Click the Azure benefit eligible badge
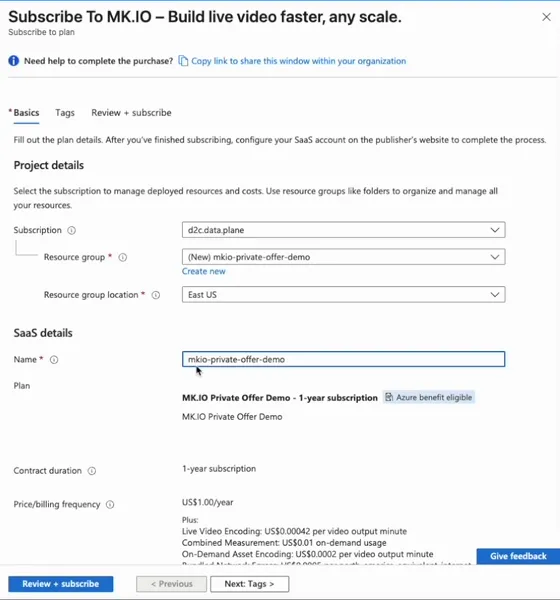Viewport: 560px width, 600px height. point(429,398)
